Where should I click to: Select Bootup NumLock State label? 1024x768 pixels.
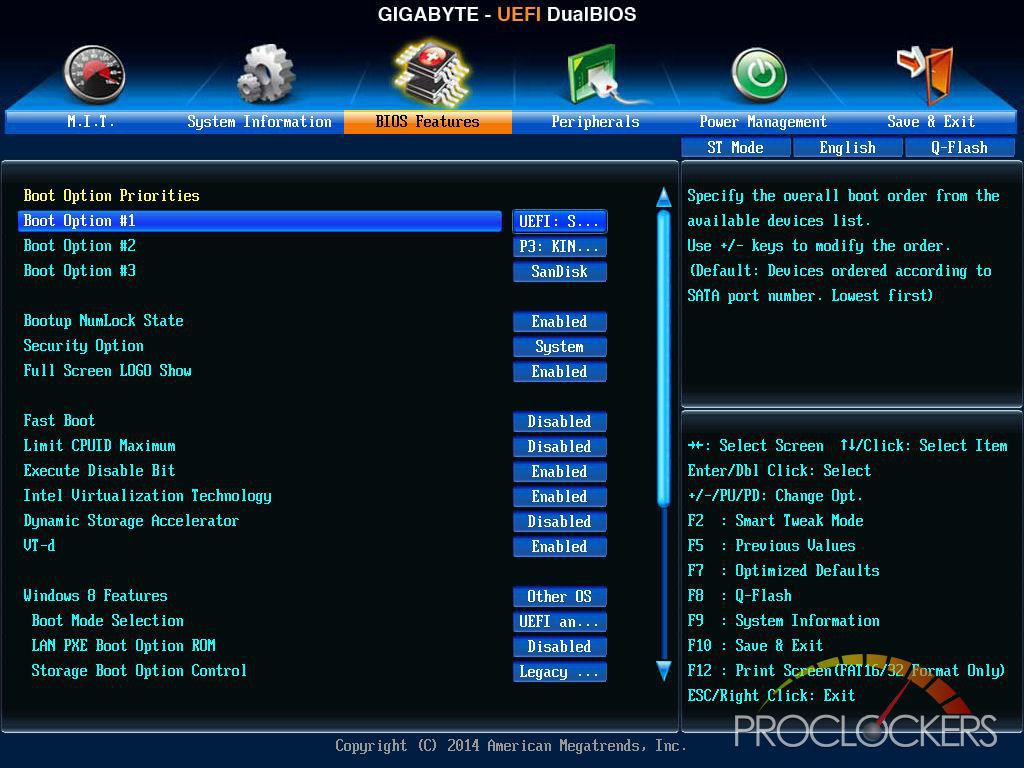(x=103, y=321)
